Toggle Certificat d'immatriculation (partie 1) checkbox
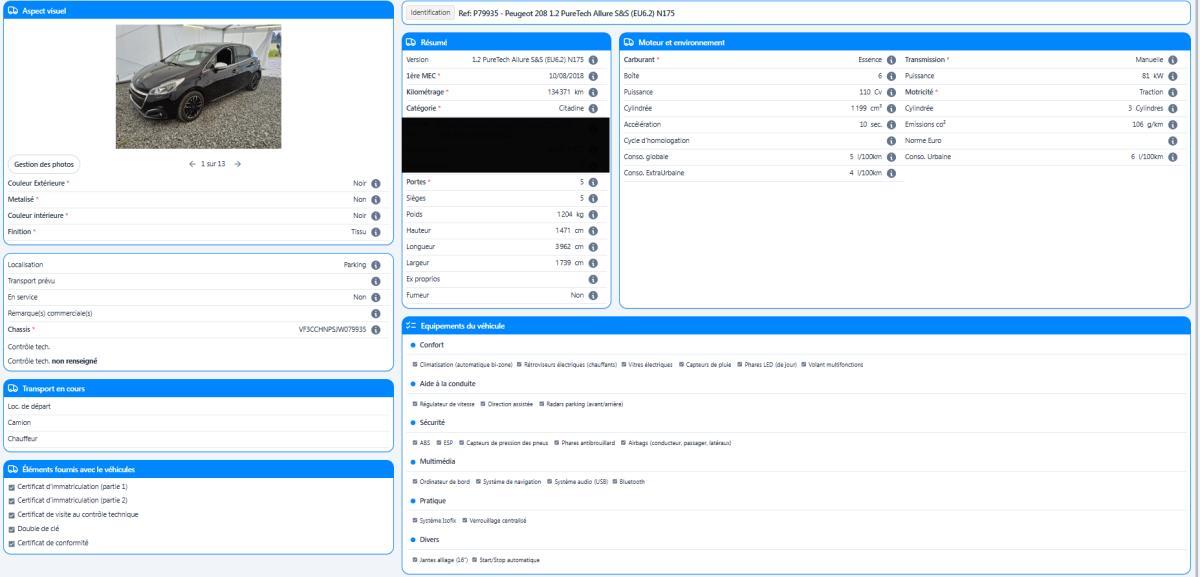The width and height of the screenshot is (1200, 577). 11,486
